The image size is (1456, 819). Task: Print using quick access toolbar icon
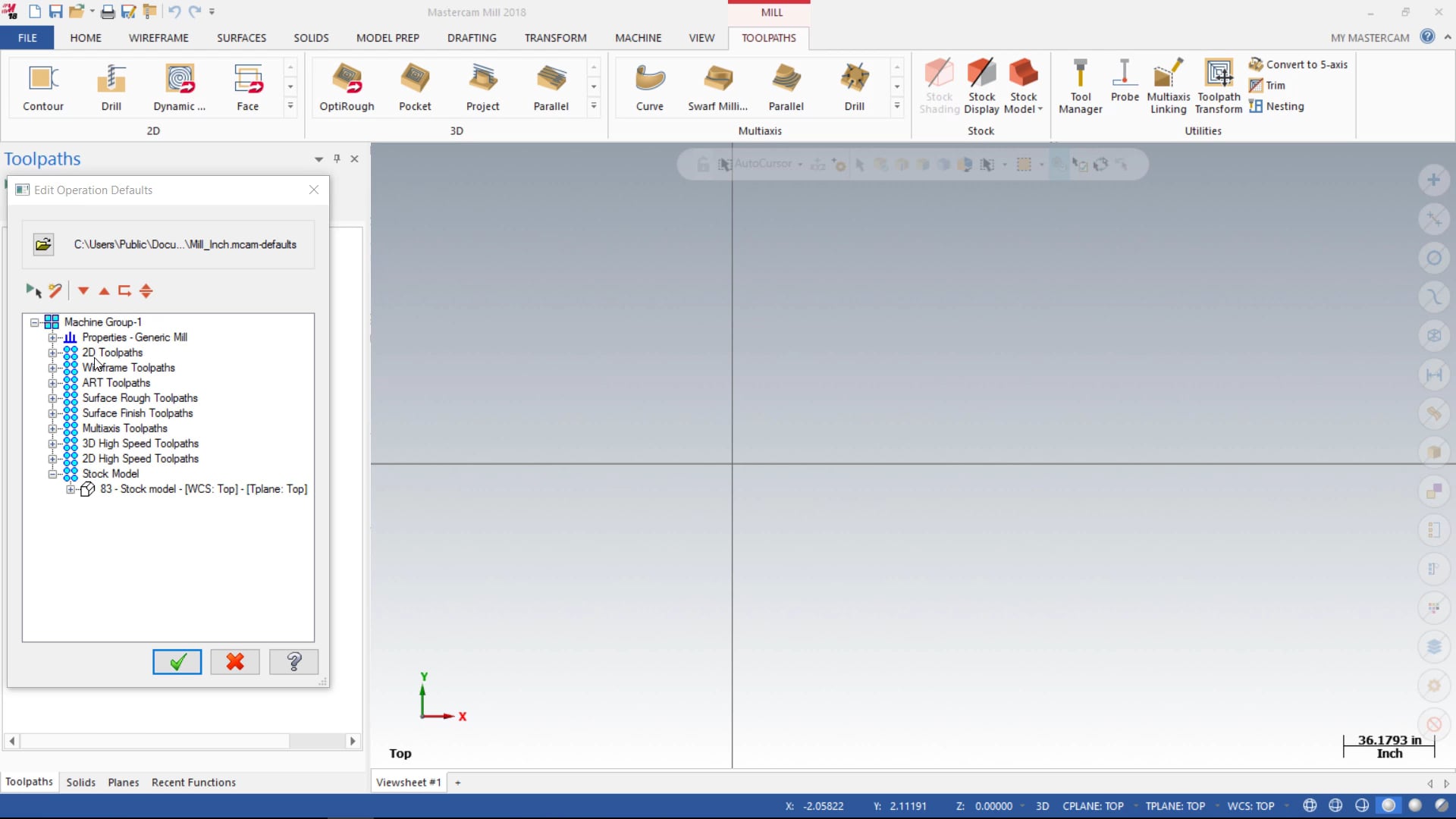[108, 11]
